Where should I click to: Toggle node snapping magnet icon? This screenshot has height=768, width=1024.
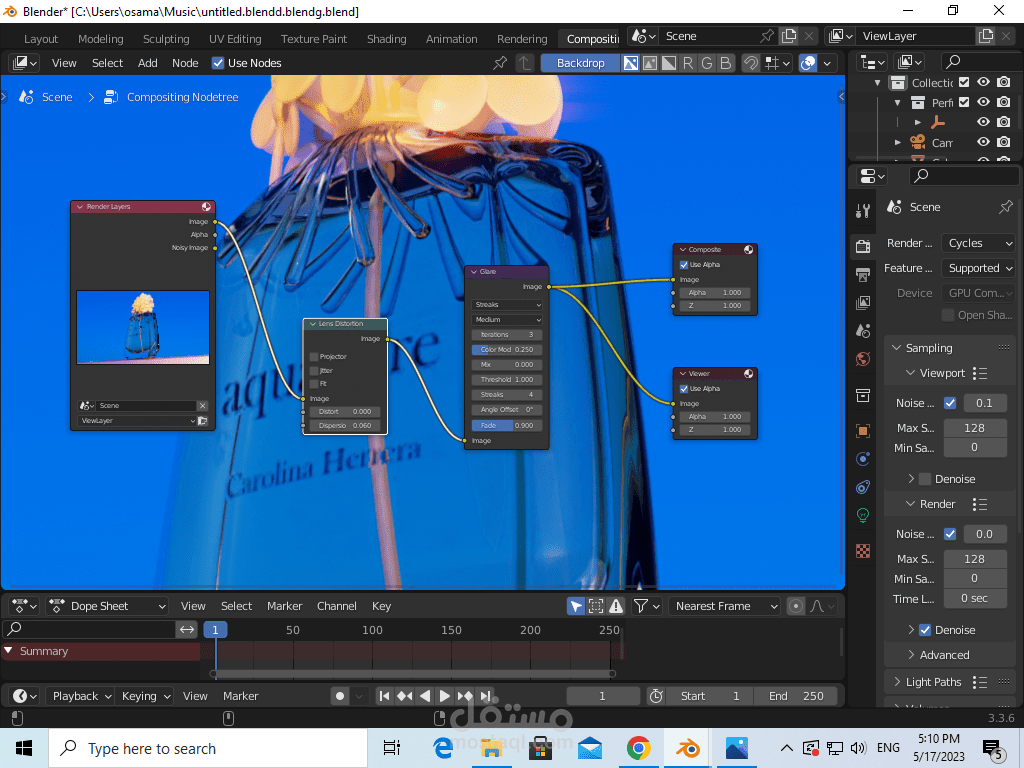pos(751,63)
